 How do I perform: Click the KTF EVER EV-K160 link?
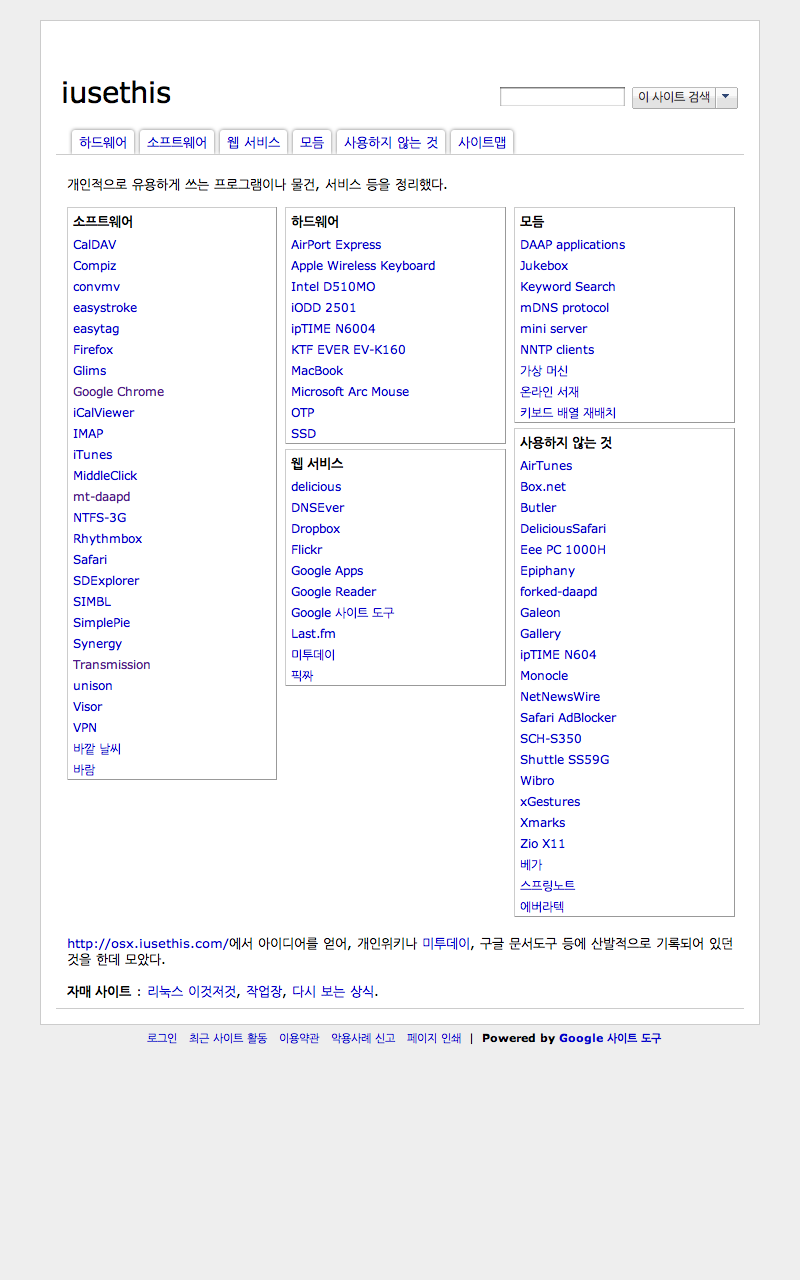tap(348, 350)
